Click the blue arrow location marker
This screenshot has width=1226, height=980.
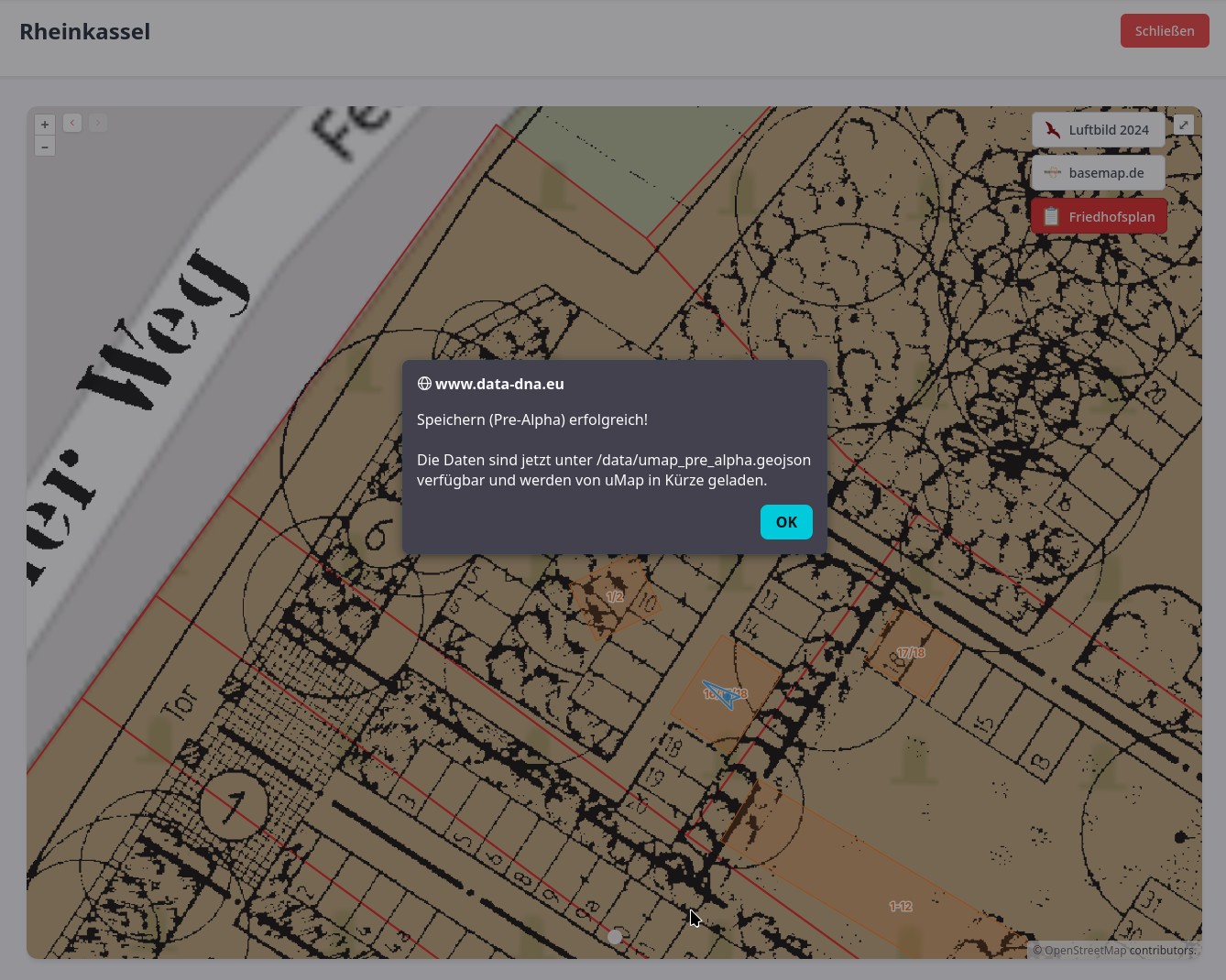click(723, 694)
